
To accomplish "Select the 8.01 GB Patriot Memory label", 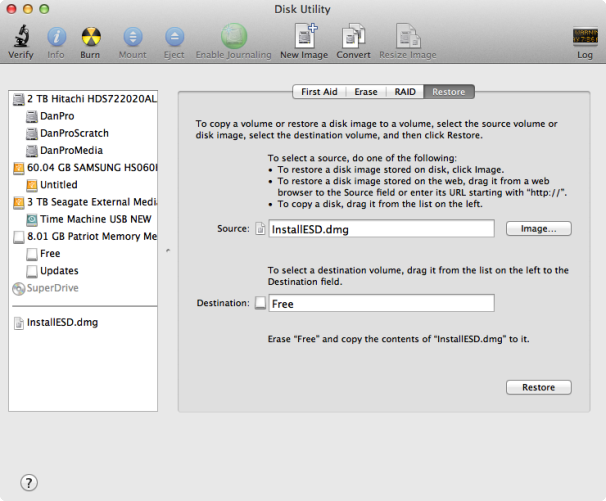I will click(x=92, y=237).
